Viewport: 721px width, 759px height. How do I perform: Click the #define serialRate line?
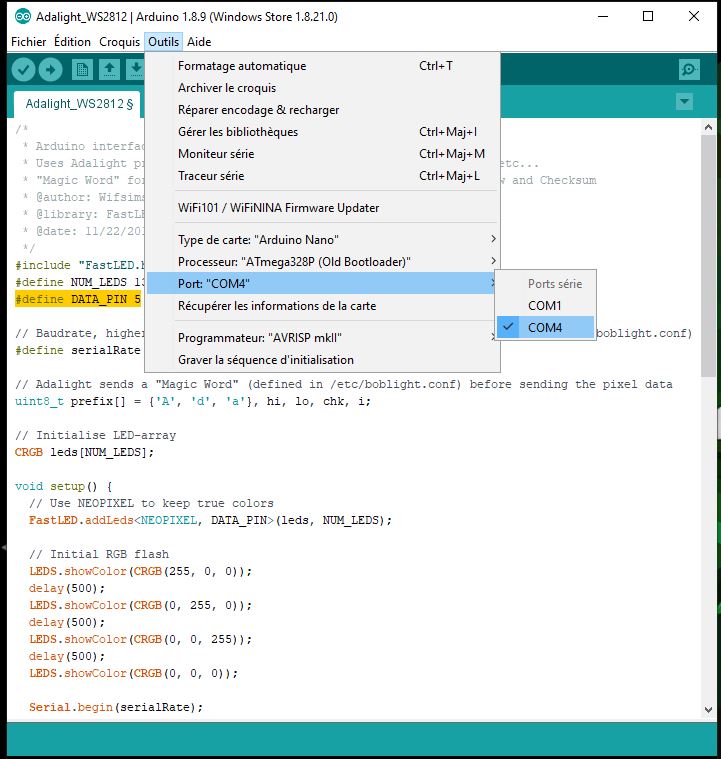(78, 350)
